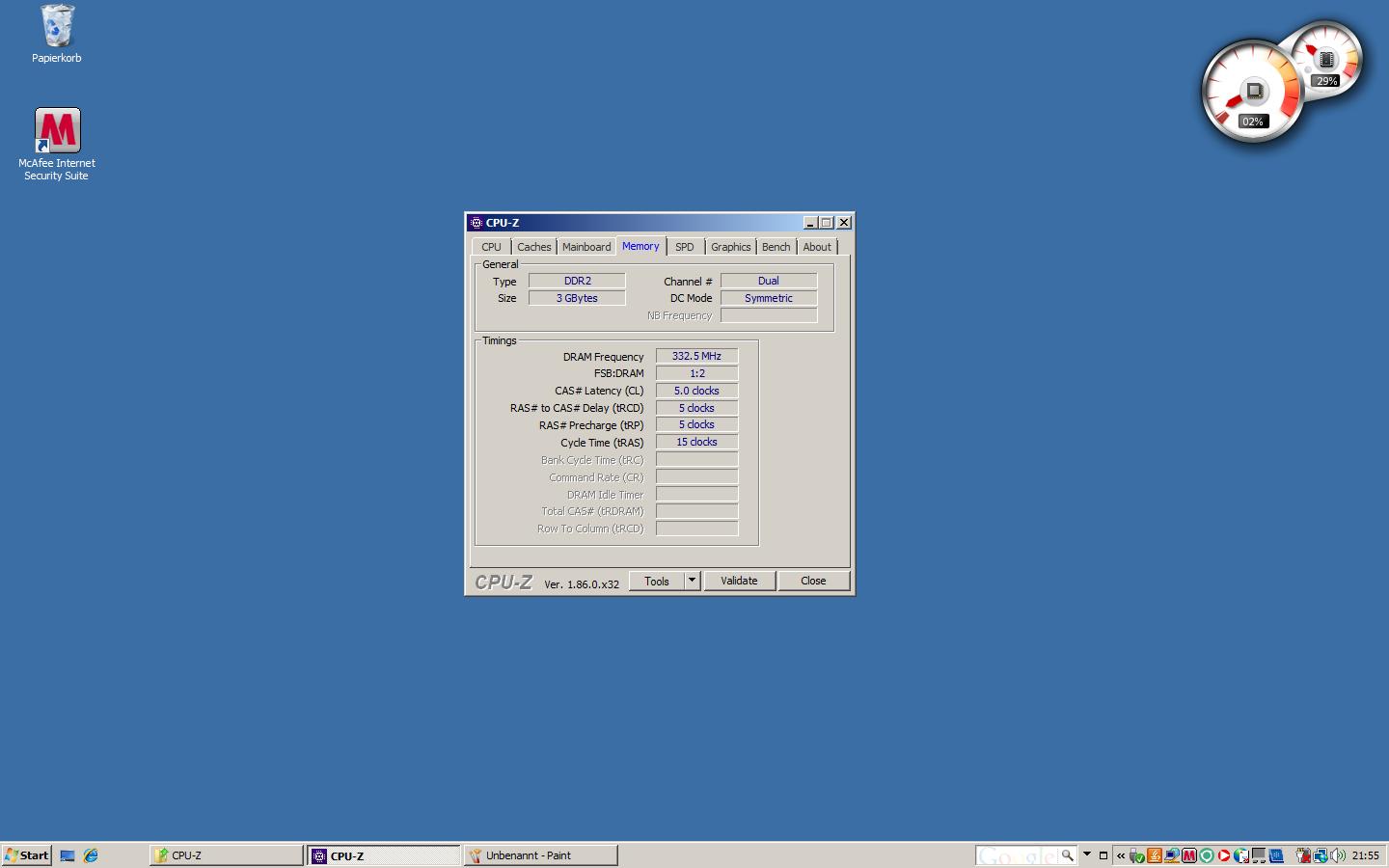
Task: Click the power plug tray icon
Action: [x=1303, y=855]
